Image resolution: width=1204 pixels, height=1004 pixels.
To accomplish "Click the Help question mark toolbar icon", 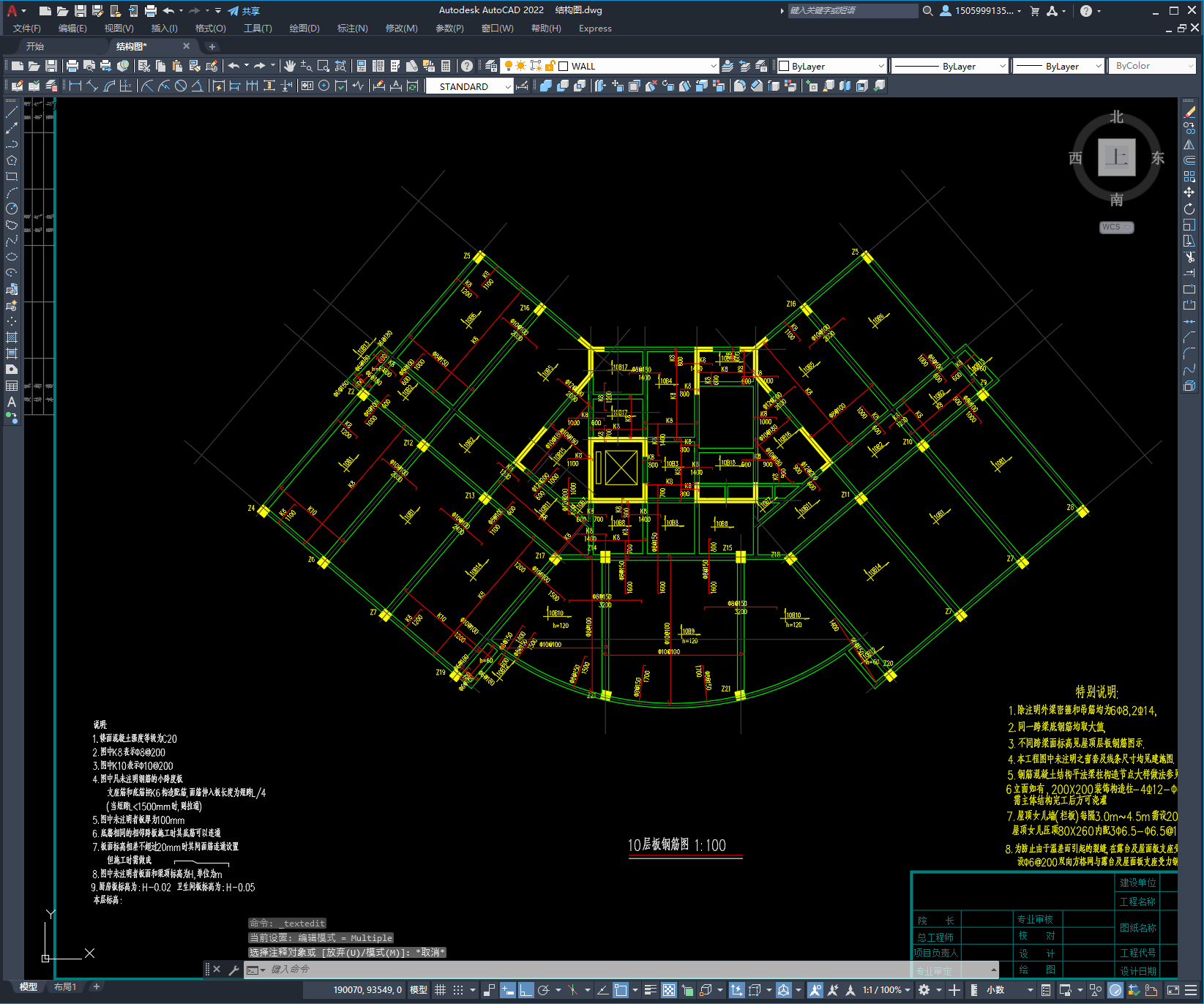I will pyautogui.click(x=467, y=66).
